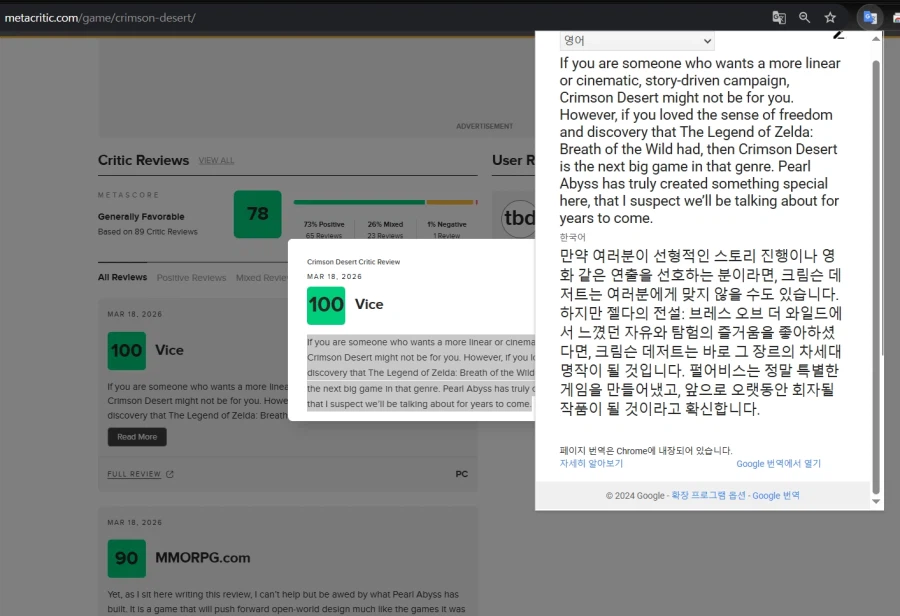The image size is (900, 616).
Task: Open the 영어 language dropdown
Action: click(637, 40)
